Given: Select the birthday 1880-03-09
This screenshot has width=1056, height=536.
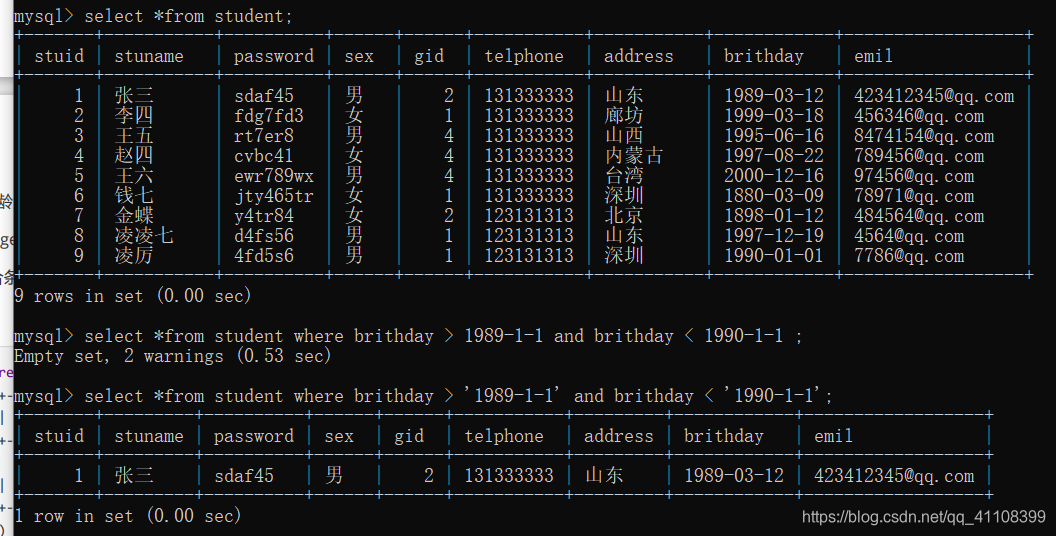Looking at the screenshot, I should [774, 195].
